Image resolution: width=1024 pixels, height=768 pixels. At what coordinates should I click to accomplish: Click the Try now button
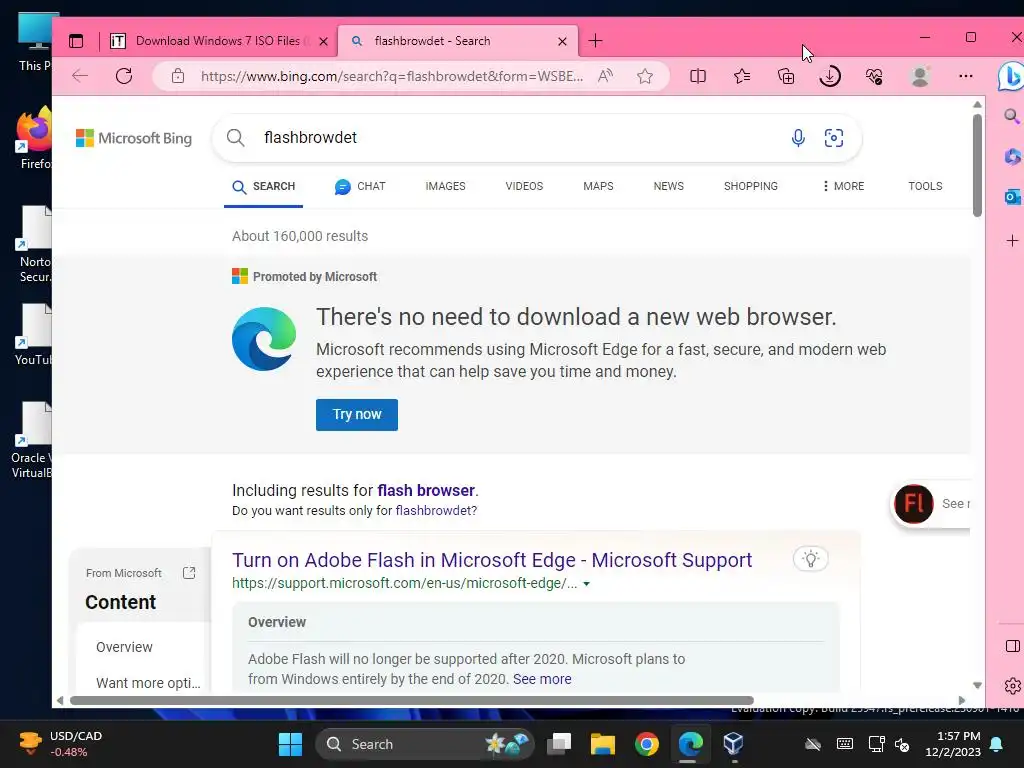(357, 415)
